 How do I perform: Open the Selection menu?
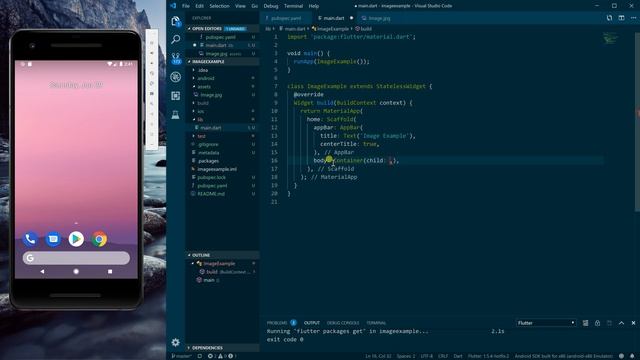tap(219, 6)
